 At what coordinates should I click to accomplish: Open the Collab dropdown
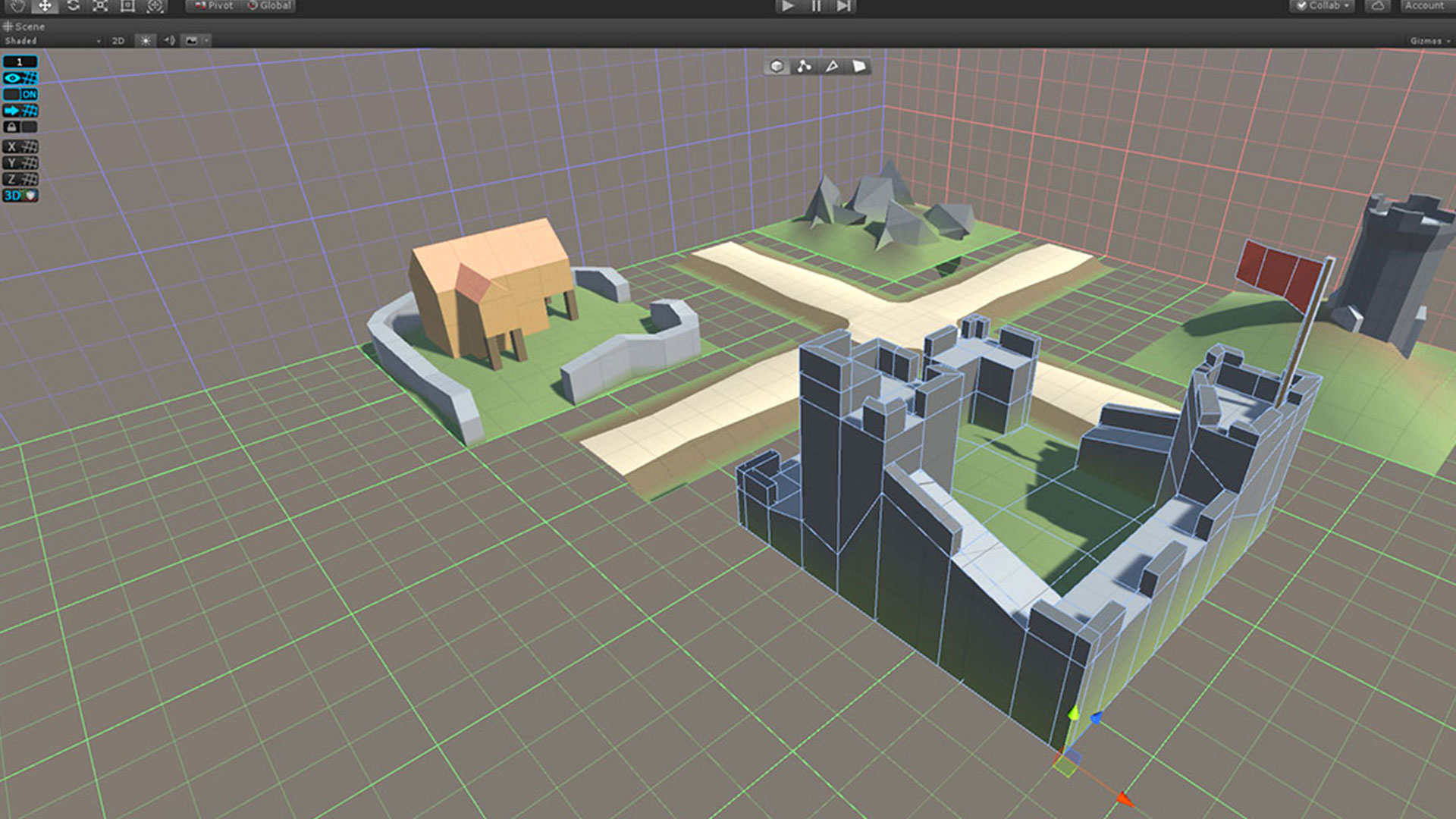point(1323,6)
